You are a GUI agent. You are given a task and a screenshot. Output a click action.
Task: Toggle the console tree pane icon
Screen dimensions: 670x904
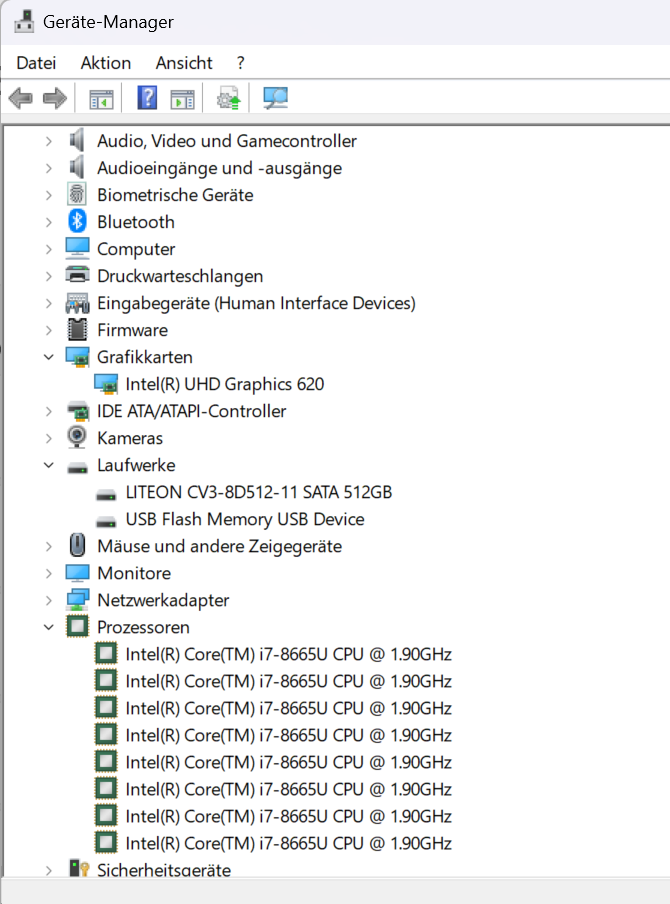point(101,99)
